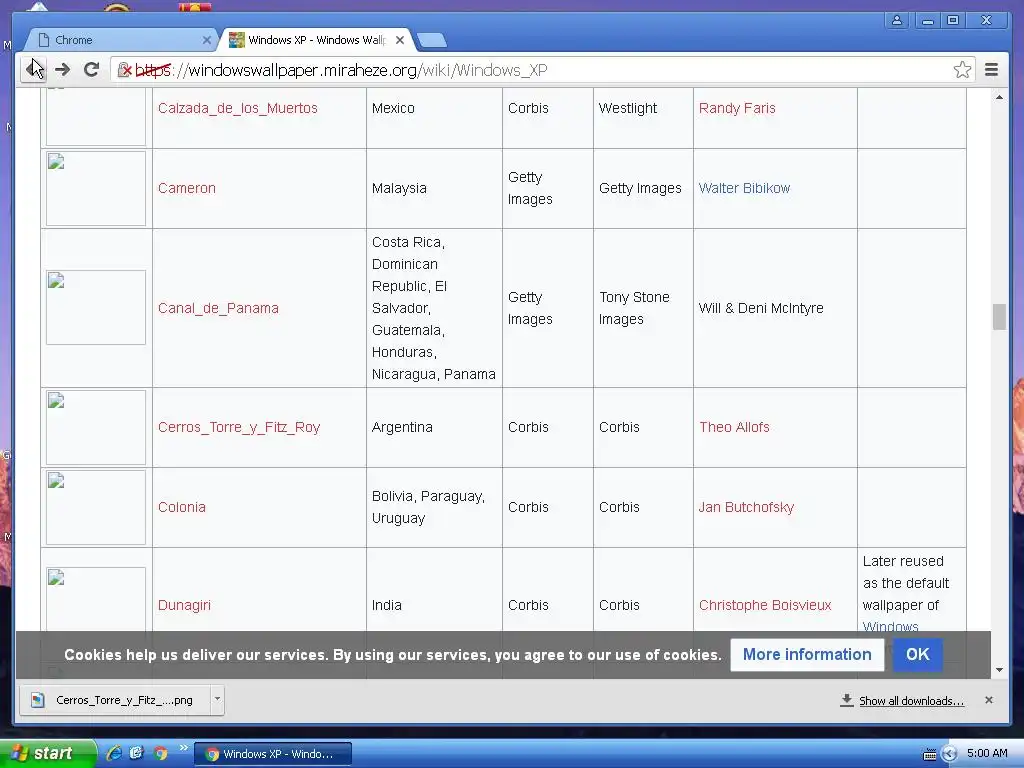Bookmark this page with the star icon
1024x768 pixels.
point(961,70)
